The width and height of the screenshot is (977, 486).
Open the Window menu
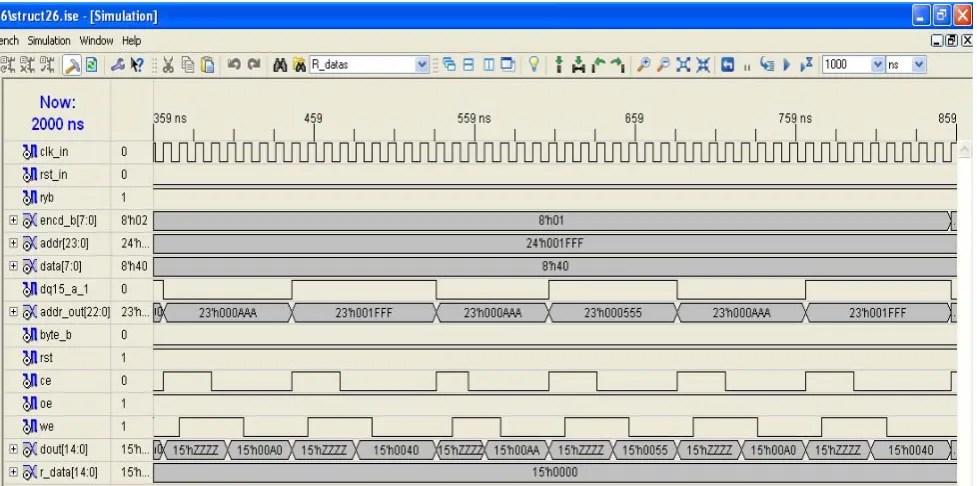coord(97,40)
